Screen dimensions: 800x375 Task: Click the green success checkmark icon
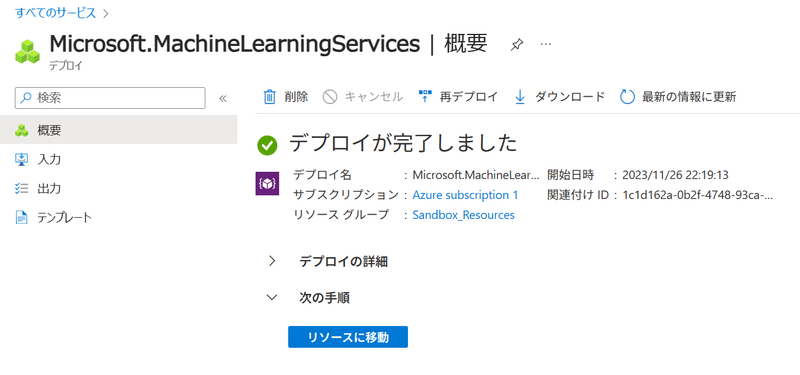point(267,146)
